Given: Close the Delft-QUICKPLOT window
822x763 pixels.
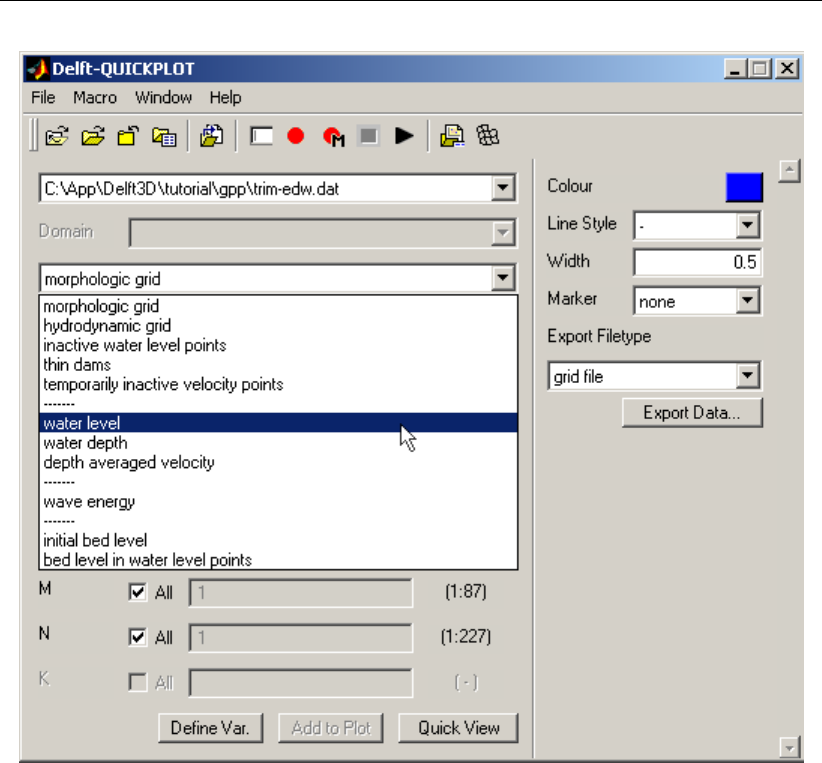Looking at the screenshot, I should point(787,69).
